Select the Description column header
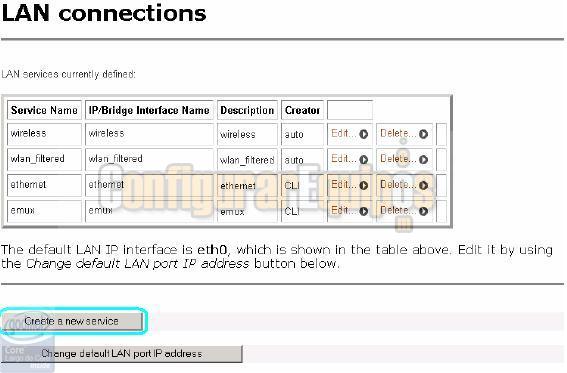The height and width of the screenshot is (373, 567). coord(247,110)
